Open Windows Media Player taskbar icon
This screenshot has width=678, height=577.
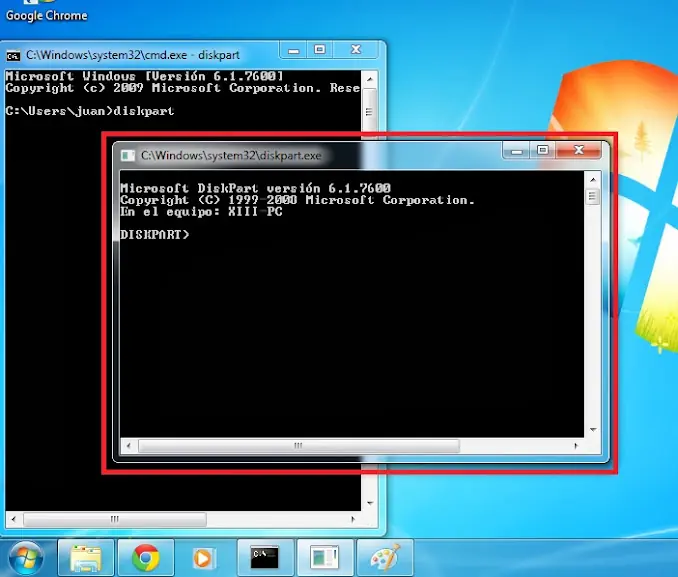[x=204, y=558]
